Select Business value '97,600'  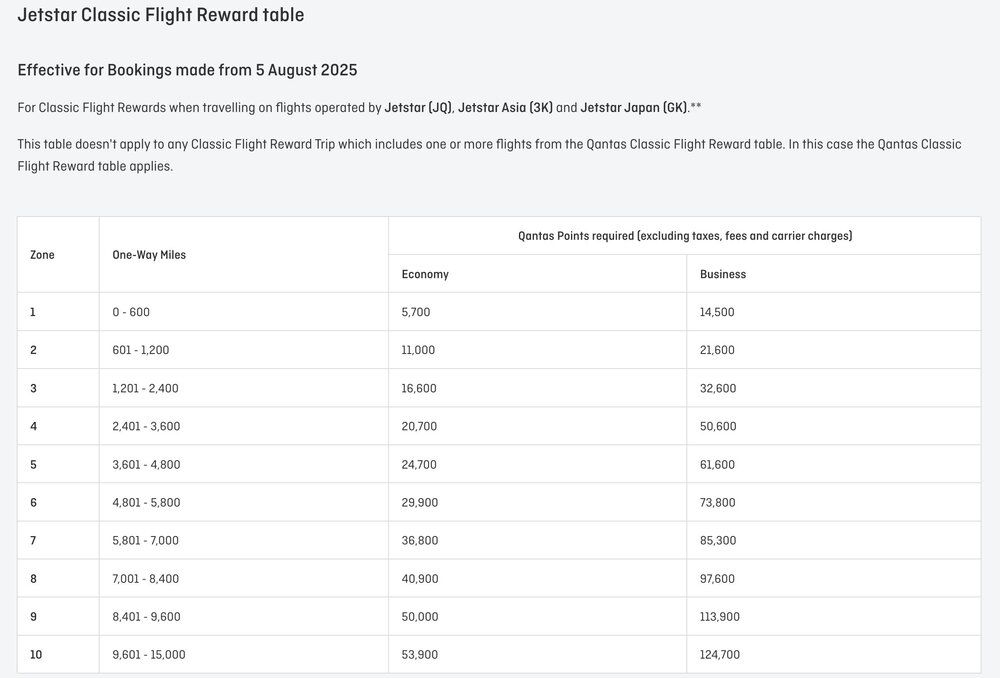pyautogui.click(x=717, y=579)
